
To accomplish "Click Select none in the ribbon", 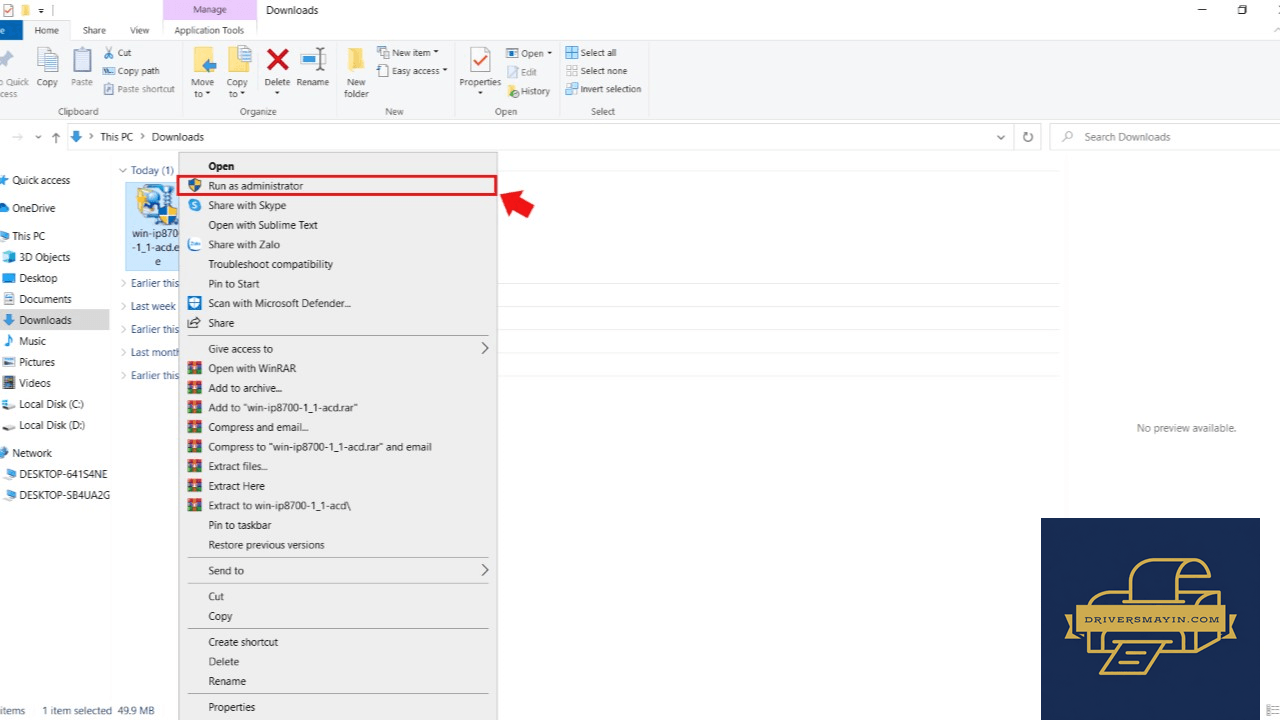I will pyautogui.click(x=597, y=71).
